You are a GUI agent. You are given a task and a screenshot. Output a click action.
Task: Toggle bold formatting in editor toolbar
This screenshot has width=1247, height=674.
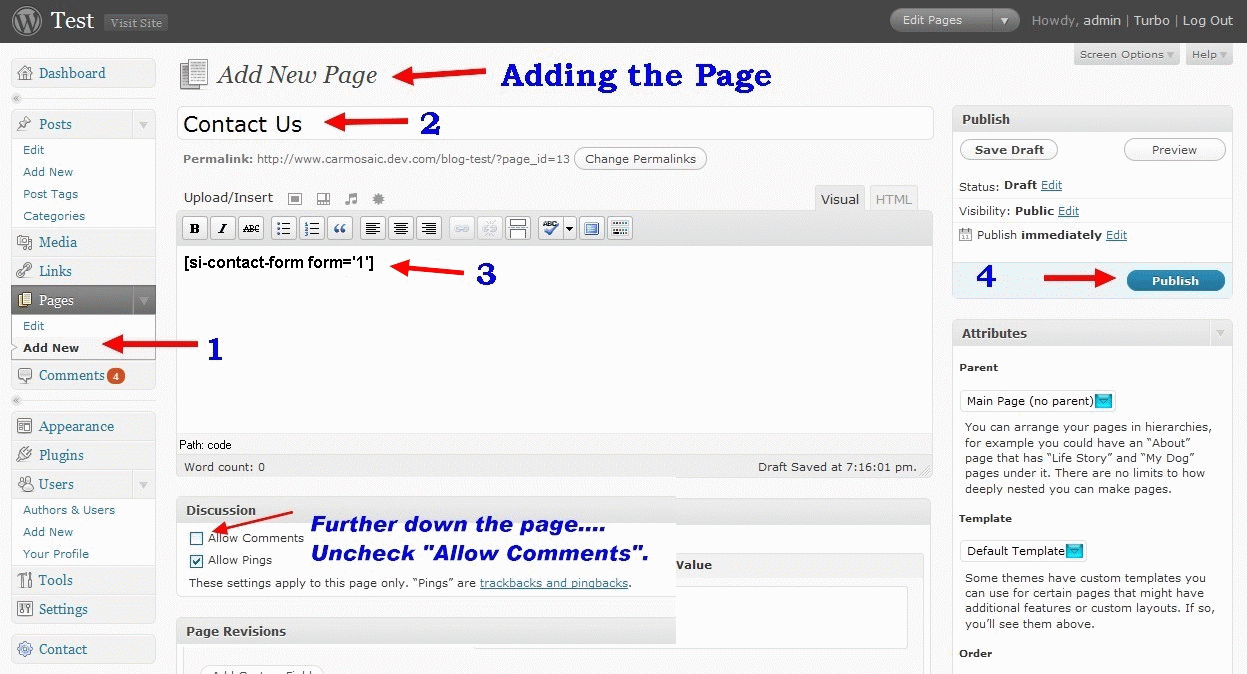coord(195,229)
